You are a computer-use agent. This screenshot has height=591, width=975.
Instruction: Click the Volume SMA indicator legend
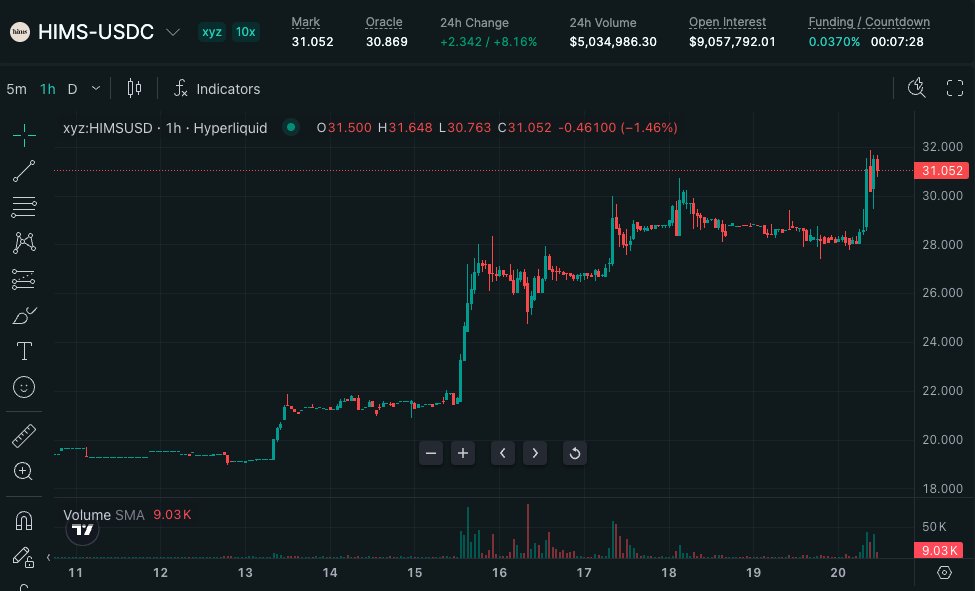point(104,515)
